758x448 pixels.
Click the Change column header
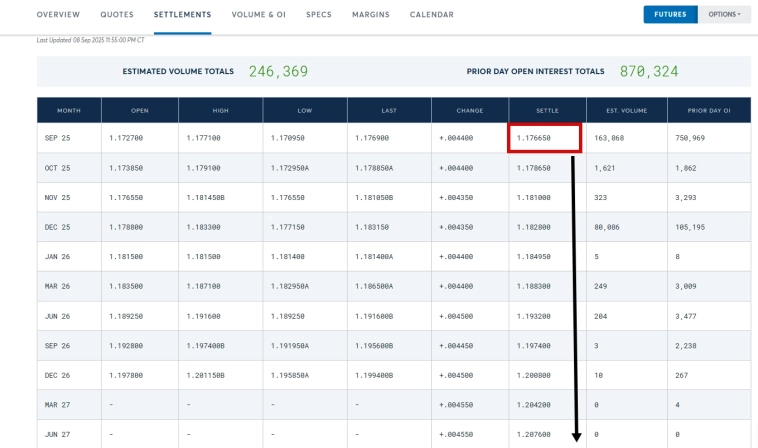pos(470,109)
